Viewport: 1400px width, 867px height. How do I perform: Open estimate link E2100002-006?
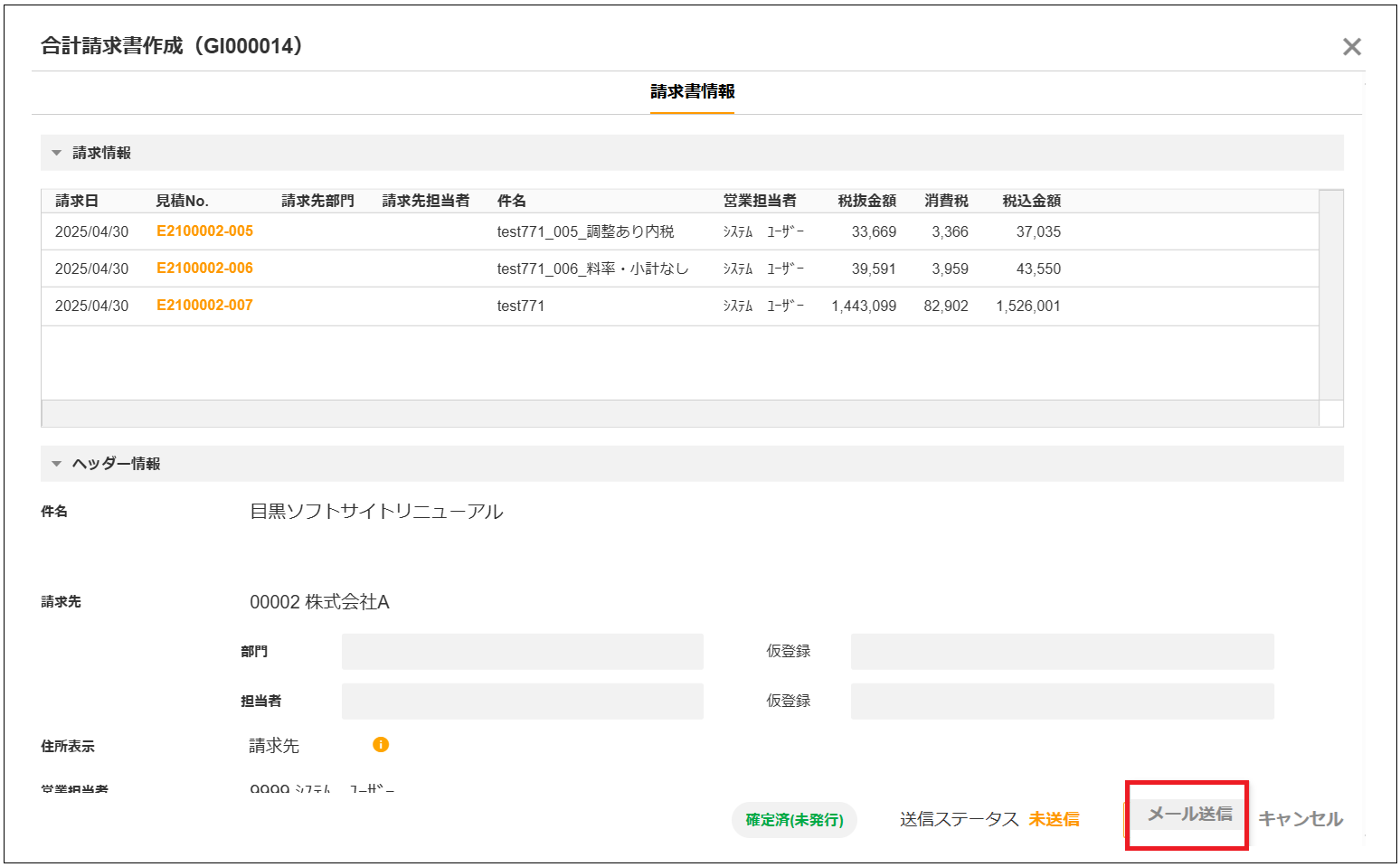point(204,268)
